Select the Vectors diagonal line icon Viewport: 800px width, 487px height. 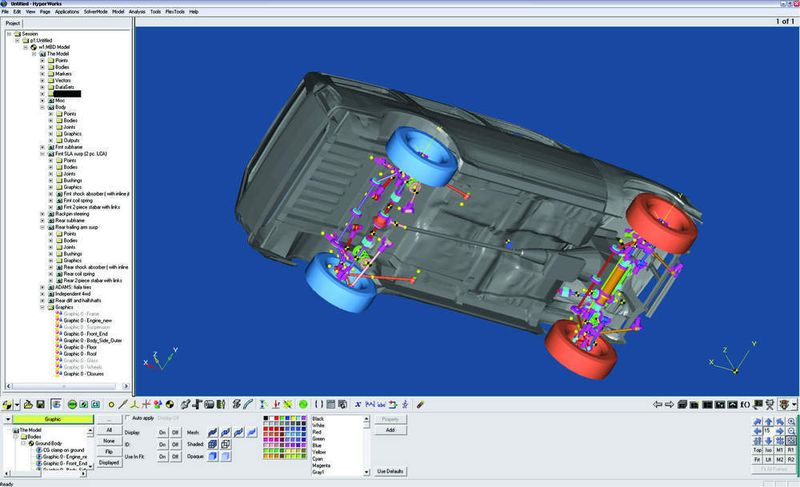[x=122, y=404]
